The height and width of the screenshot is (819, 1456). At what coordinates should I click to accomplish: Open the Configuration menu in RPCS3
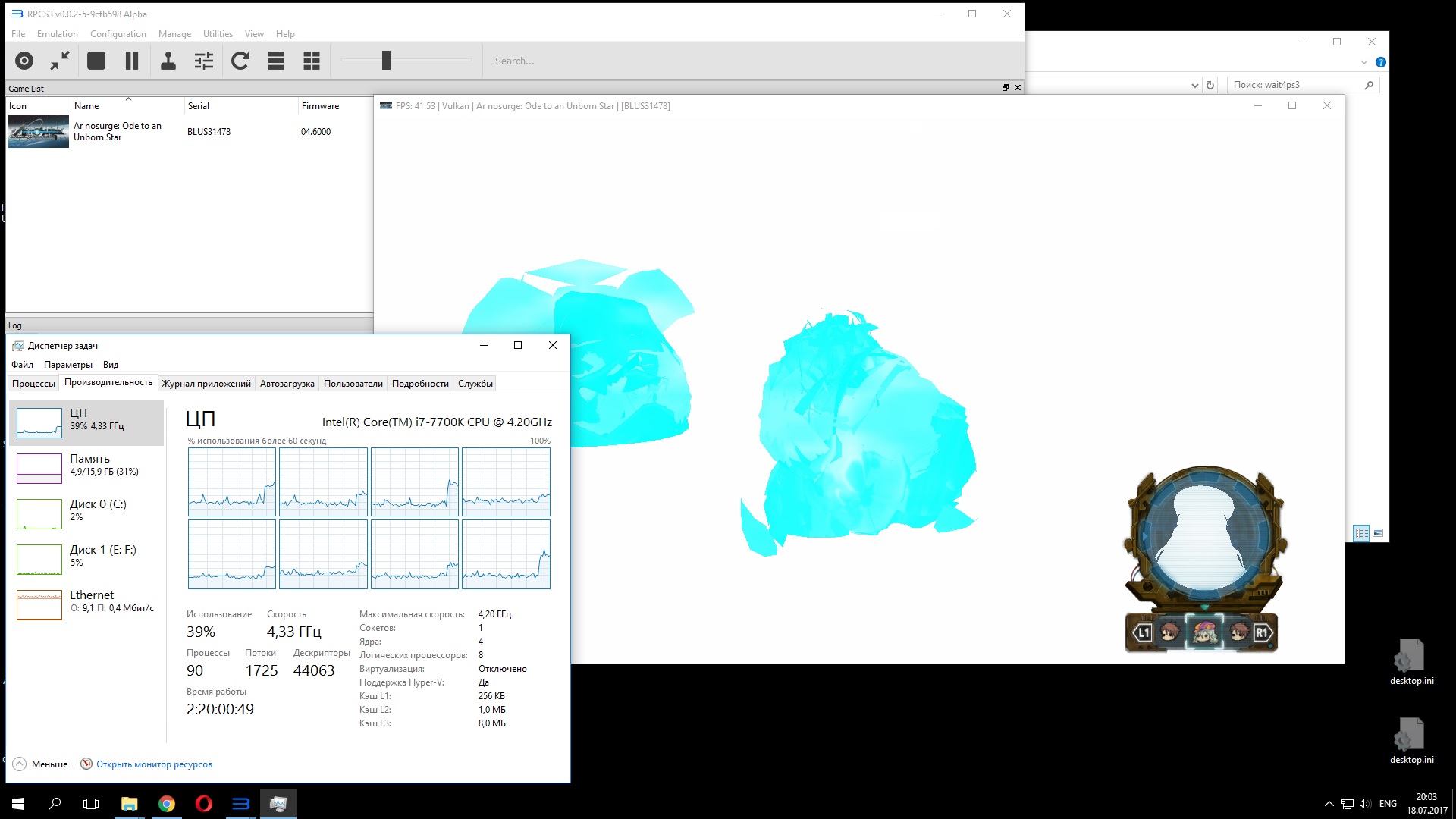[x=118, y=34]
